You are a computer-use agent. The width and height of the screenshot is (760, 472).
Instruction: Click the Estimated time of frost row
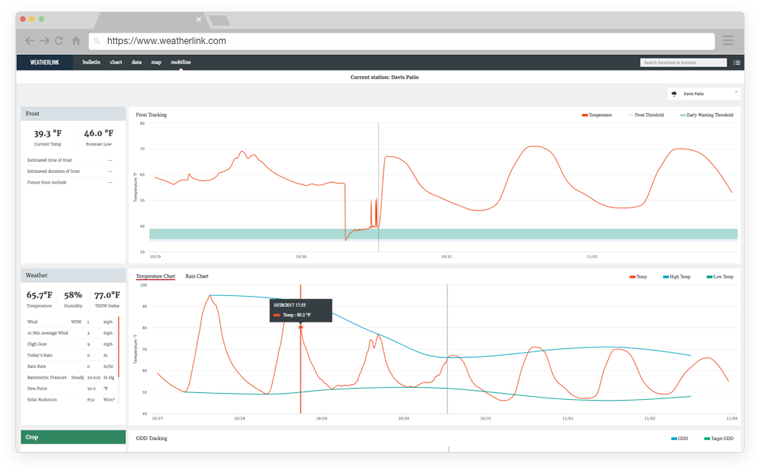click(x=70, y=160)
